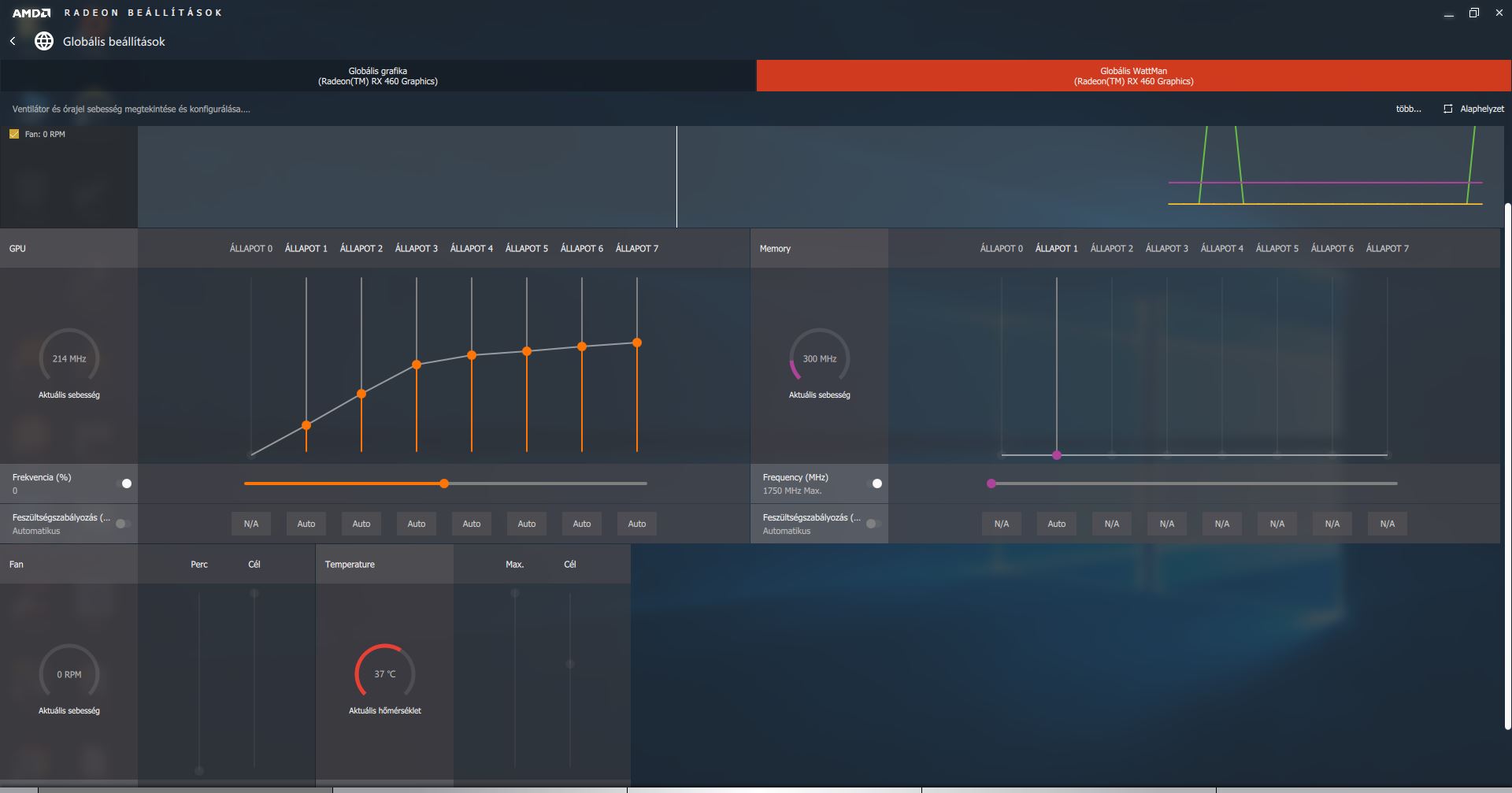Click GPU ÁLLAPOT 0 header label
This screenshot has width=1512, height=793.
click(251, 248)
